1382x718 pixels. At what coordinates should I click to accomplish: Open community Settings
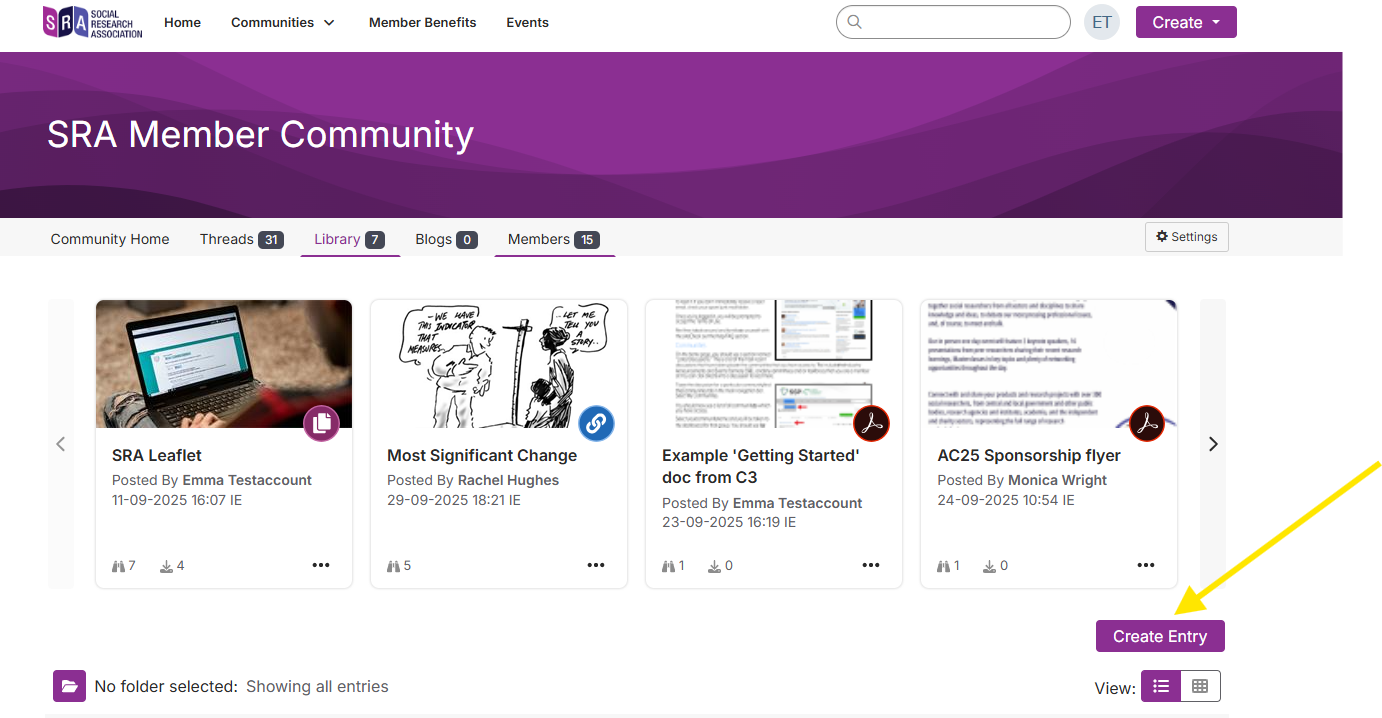click(x=1187, y=237)
